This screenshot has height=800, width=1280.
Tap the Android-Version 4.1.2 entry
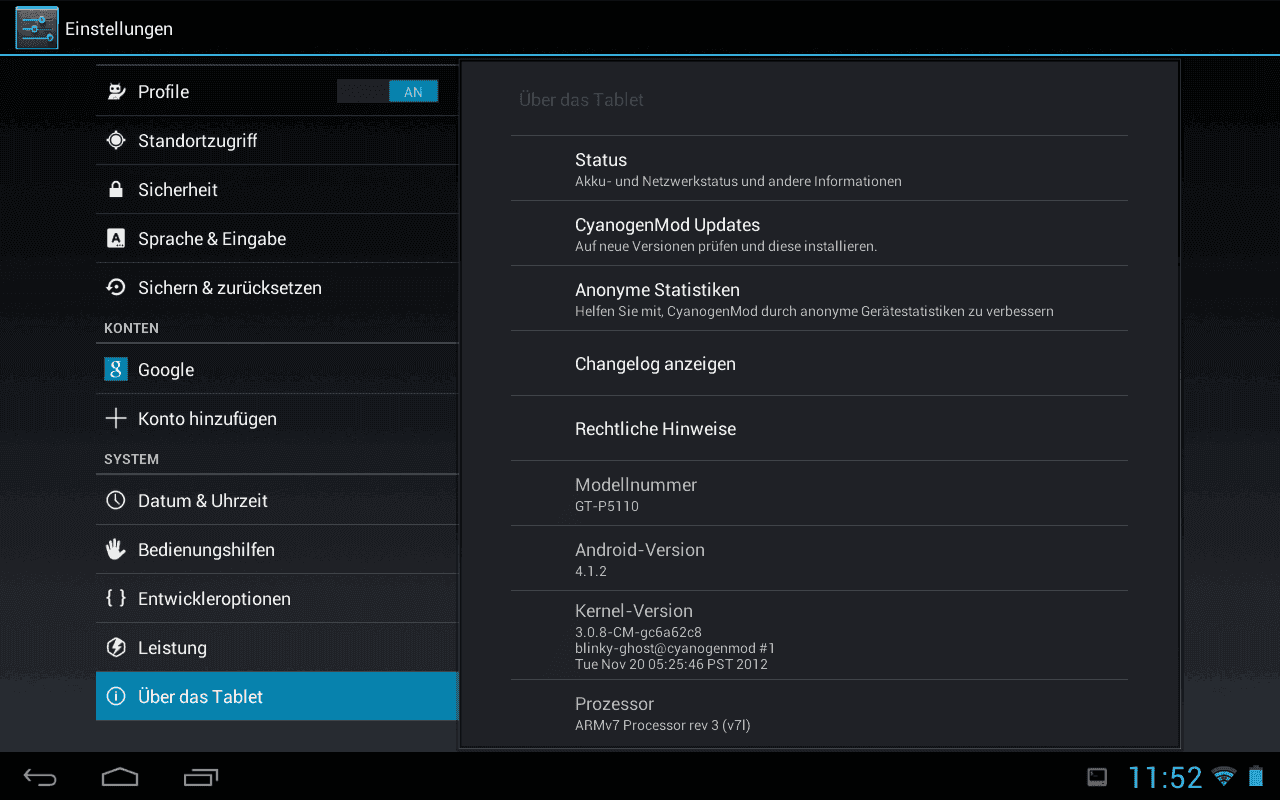coord(819,559)
